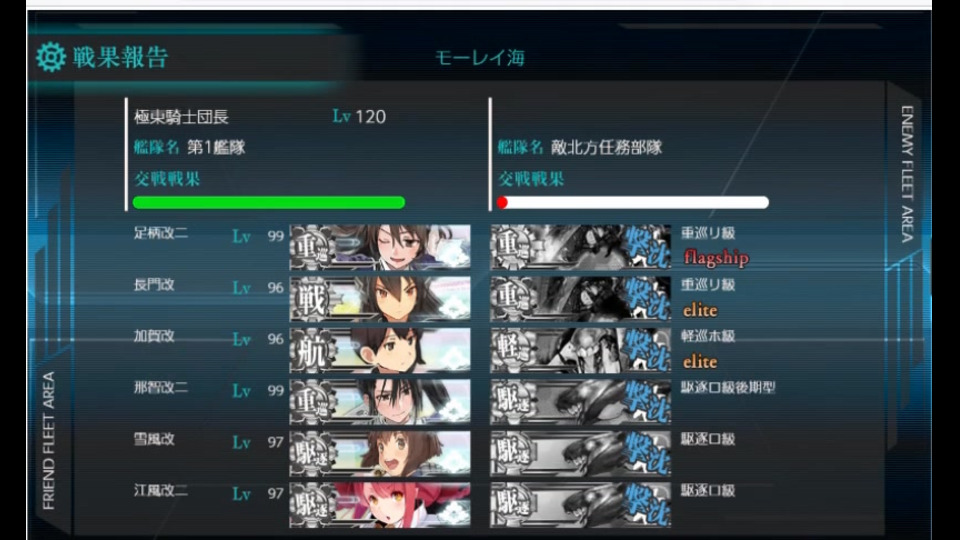Click the FRIEND FLEET AREA side label
Viewport: 960px width, 540px height.
[48, 440]
